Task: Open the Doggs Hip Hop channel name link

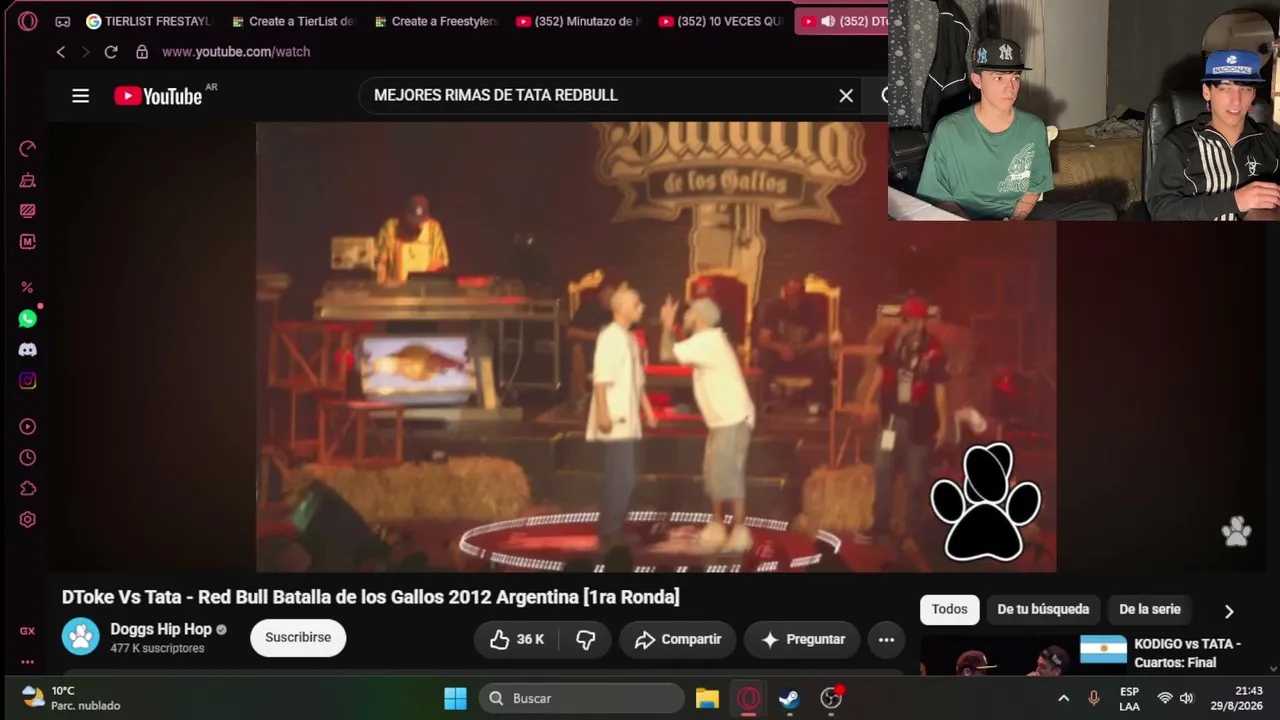Action: [x=161, y=629]
